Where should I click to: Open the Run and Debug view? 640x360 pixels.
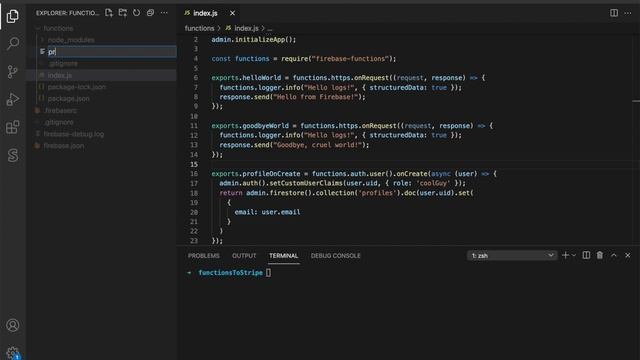click(13, 100)
